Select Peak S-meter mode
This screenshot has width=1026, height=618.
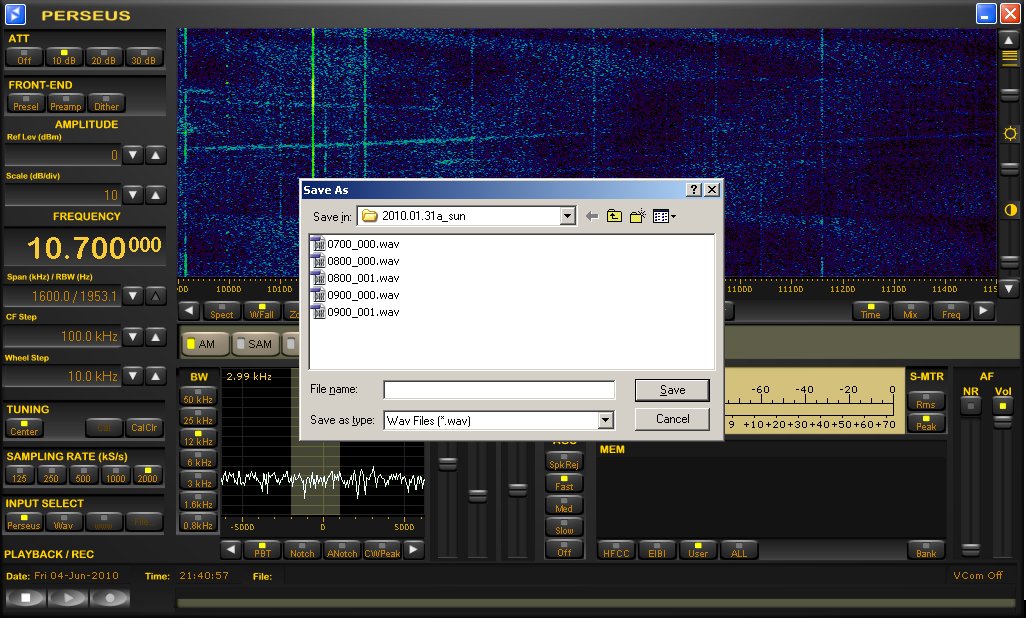pos(926,423)
